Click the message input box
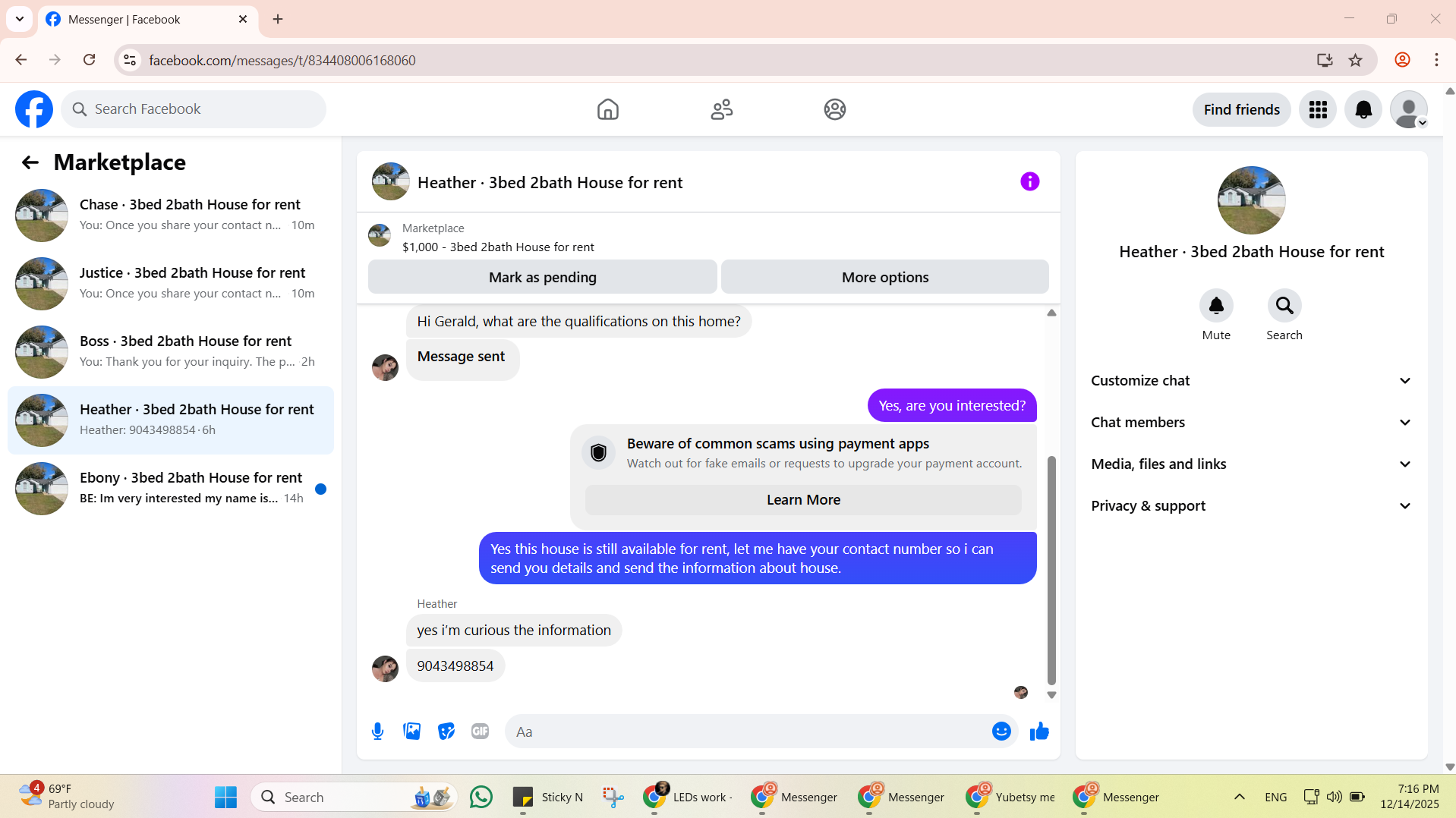The width and height of the screenshot is (1456, 818). (x=748, y=731)
